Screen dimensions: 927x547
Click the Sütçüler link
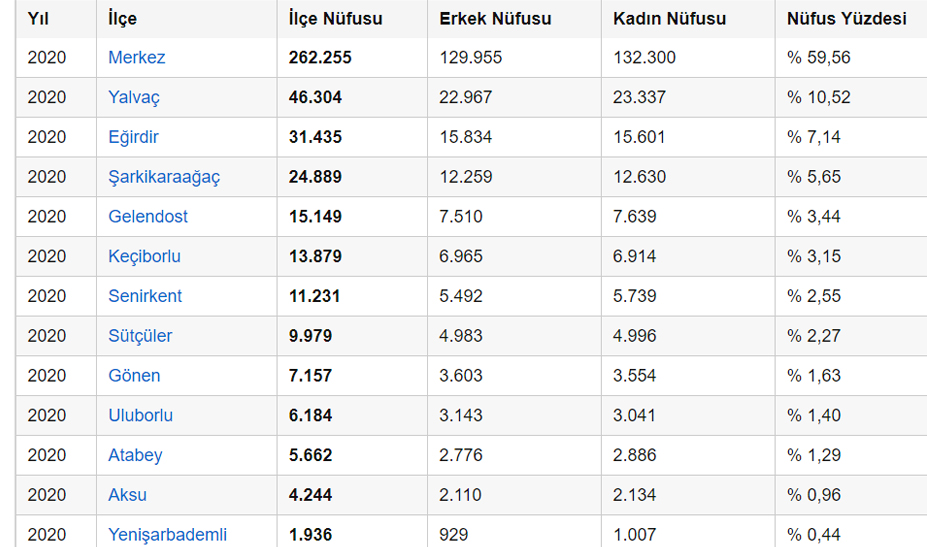pos(140,336)
